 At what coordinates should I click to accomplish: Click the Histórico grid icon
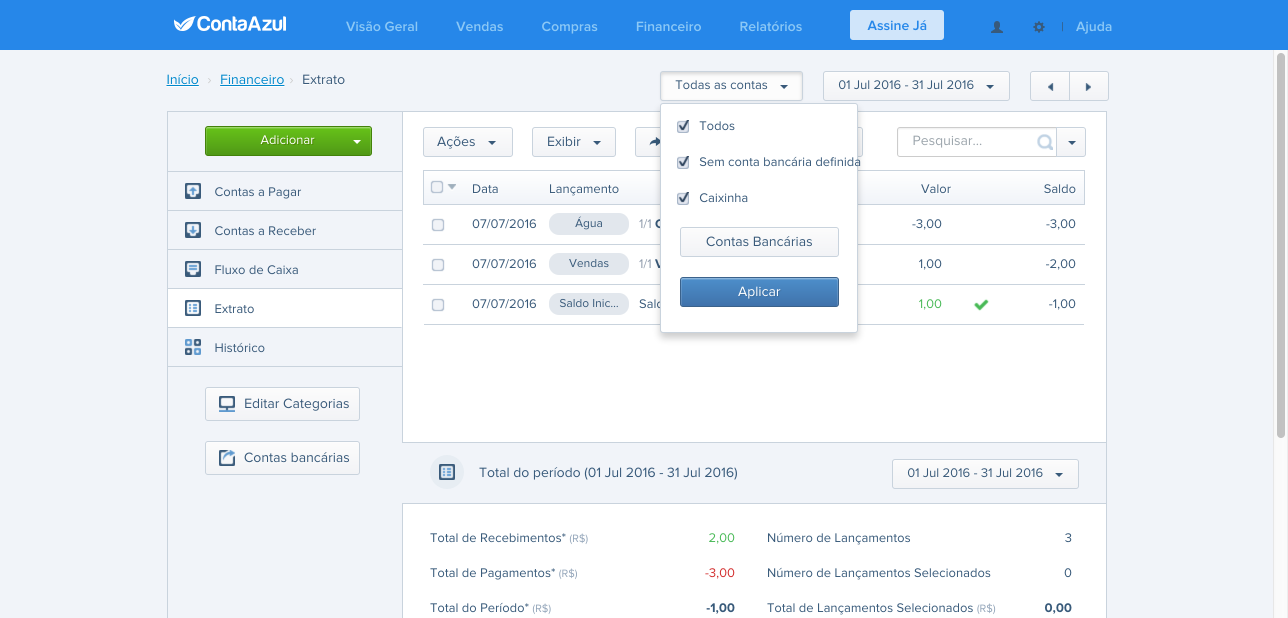point(193,347)
